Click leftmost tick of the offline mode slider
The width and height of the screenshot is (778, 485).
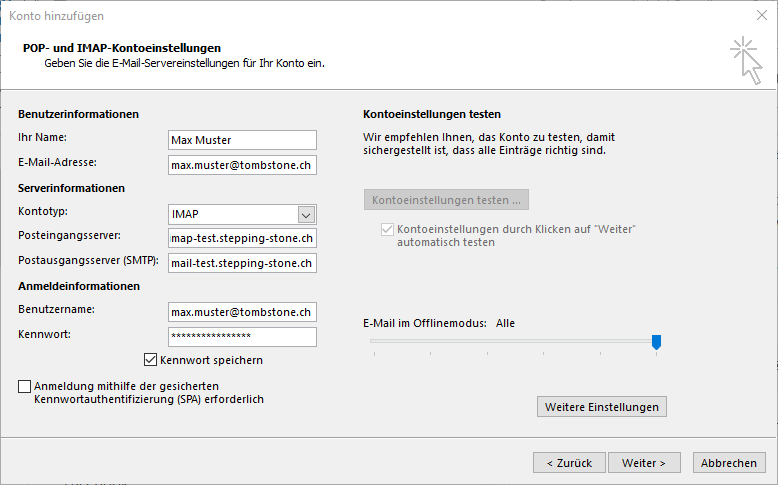(373, 353)
